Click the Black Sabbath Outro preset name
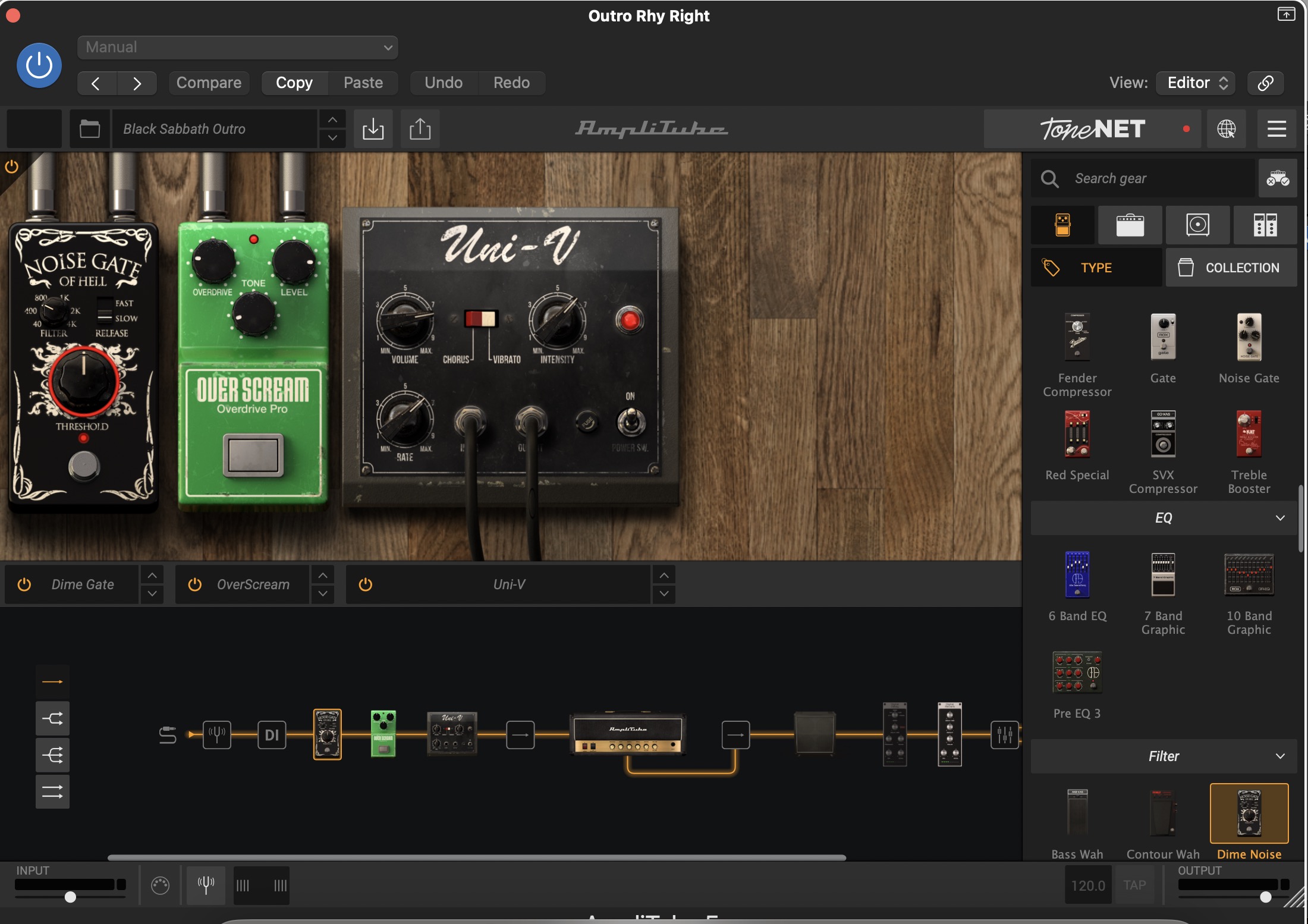1308x924 pixels. coord(214,129)
